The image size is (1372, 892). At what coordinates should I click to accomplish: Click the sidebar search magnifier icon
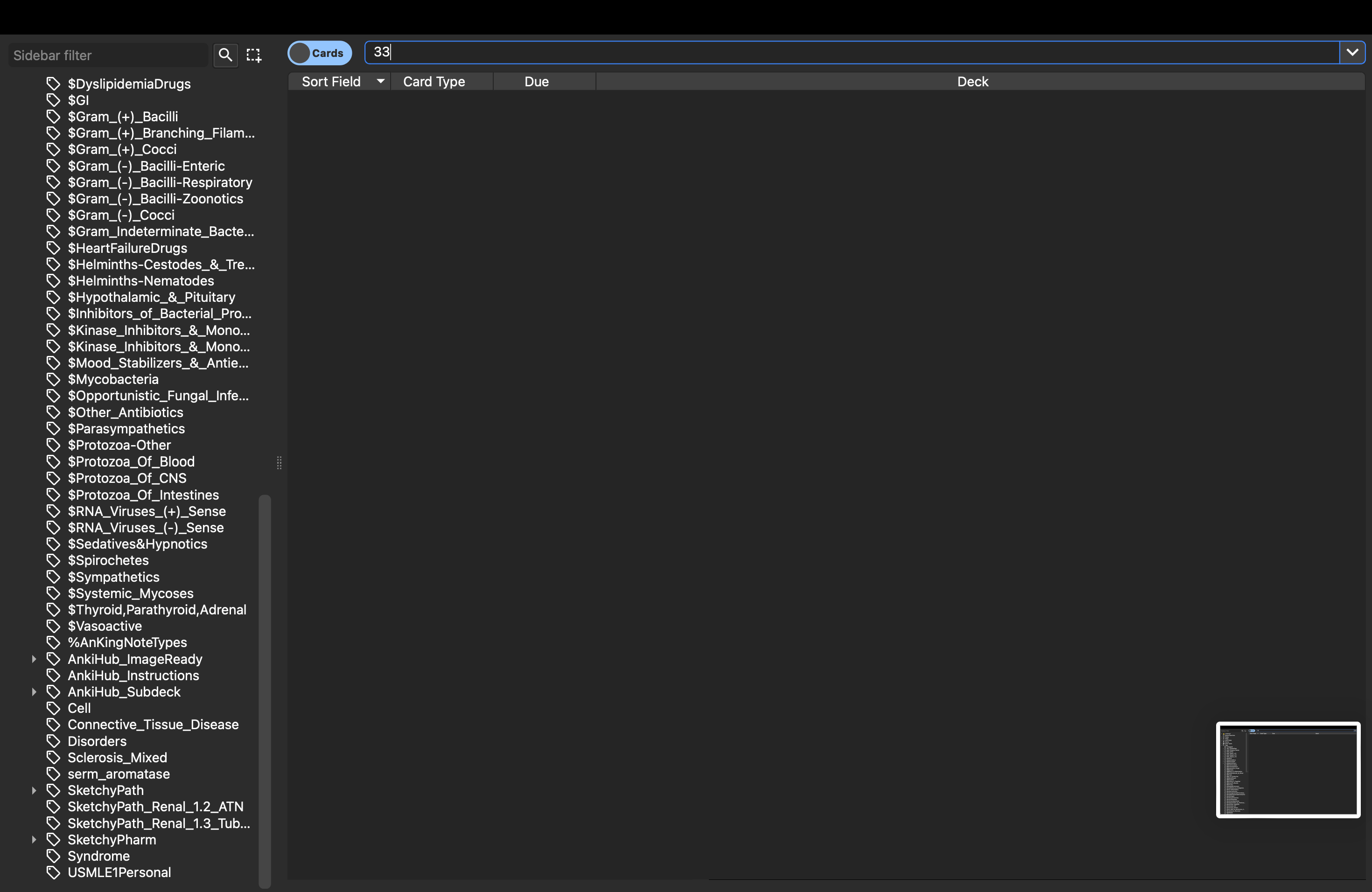pos(225,56)
